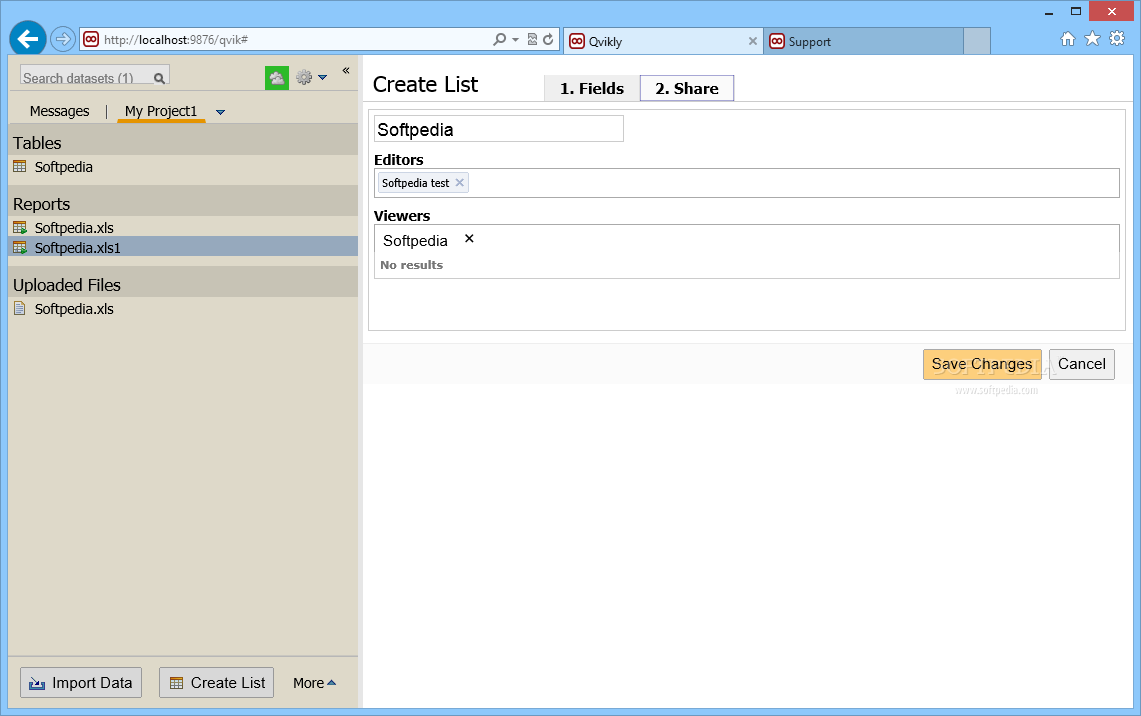Screen dimensions: 1141x716
Task: Open a new blank tab
Action: [977, 41]
